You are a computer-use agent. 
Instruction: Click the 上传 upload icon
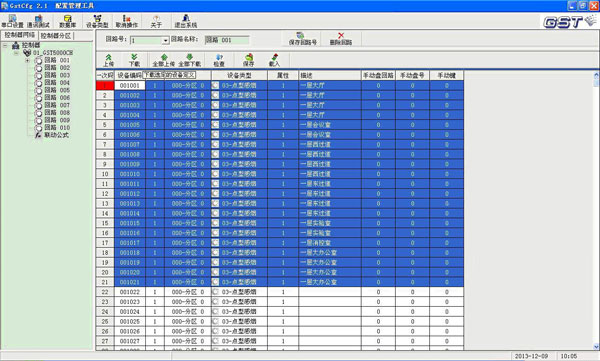tap(109, 60)
